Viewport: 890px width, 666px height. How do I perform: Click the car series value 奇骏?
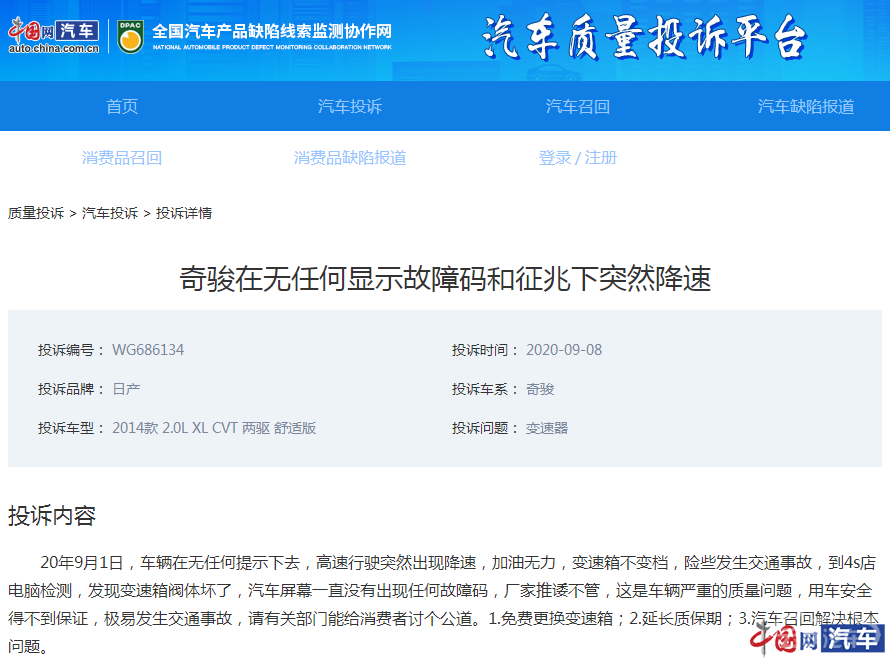coord(540,389)
